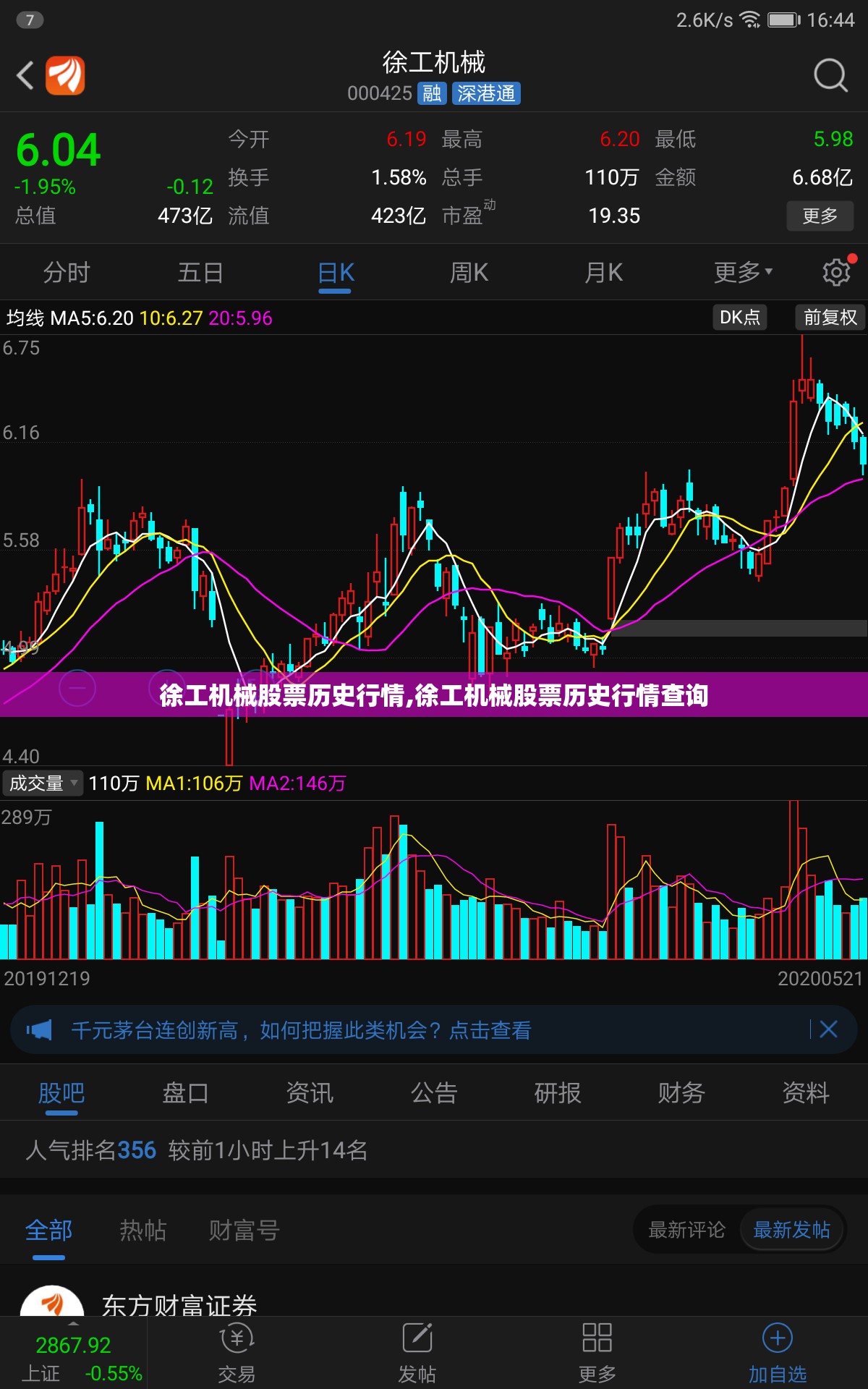Open stock search magnifier icon
The width and height of the screenshot is (868, 1389).
click(x=830, y=75)
